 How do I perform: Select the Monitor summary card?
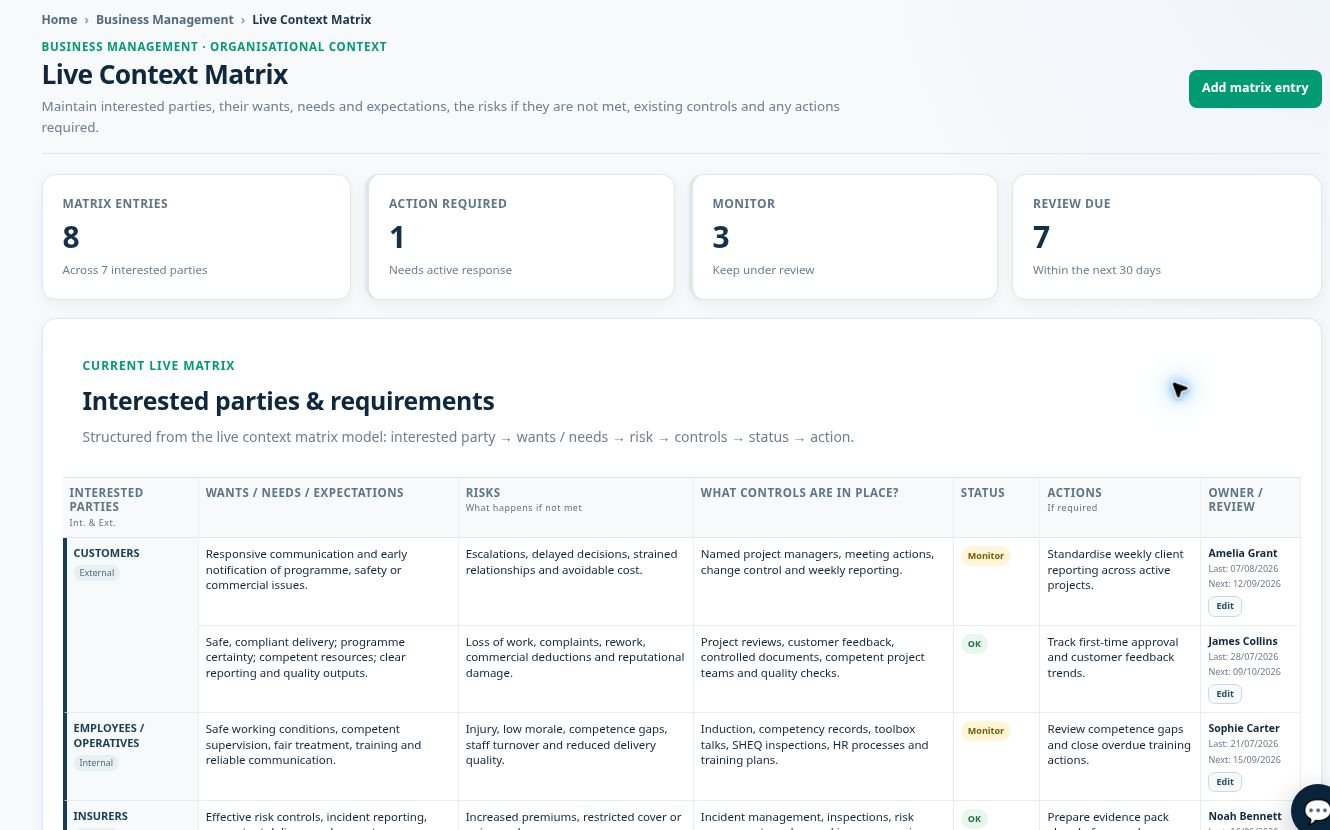click(x=844, y=237)
